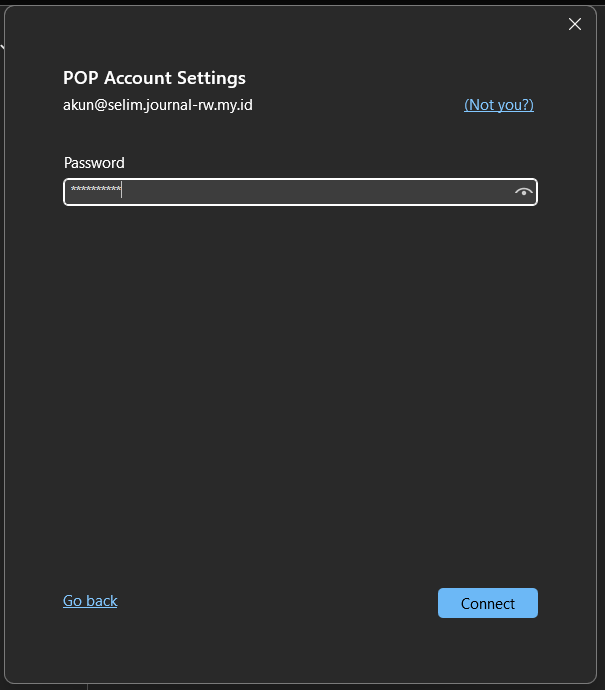Show the password with the eye icon
Viewport: 605px width, 690px height.
(x=523, y=192)
